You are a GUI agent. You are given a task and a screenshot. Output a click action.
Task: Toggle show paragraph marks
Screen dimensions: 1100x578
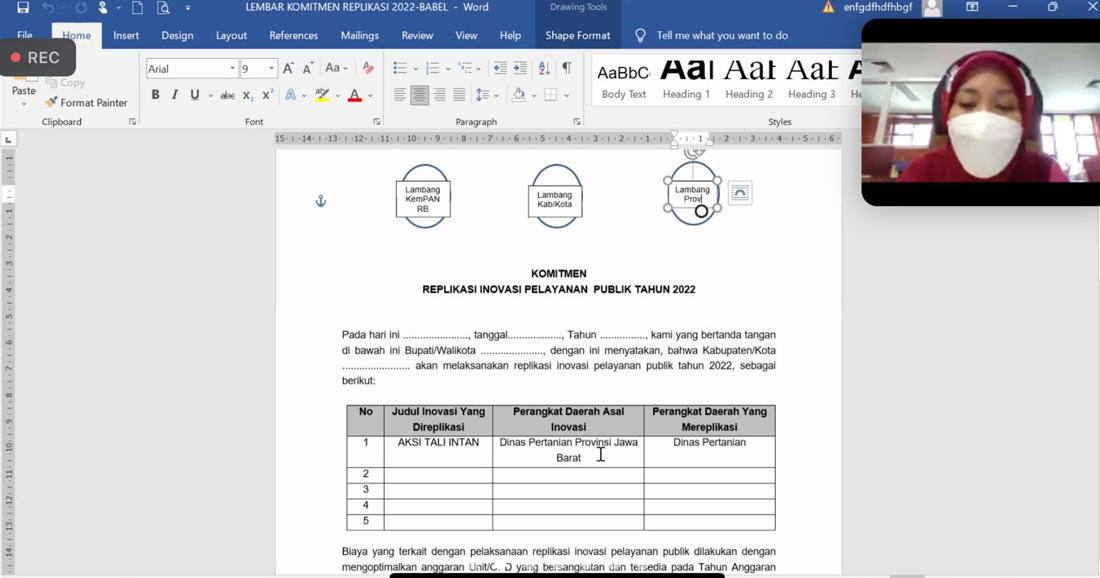coord(567,68)
